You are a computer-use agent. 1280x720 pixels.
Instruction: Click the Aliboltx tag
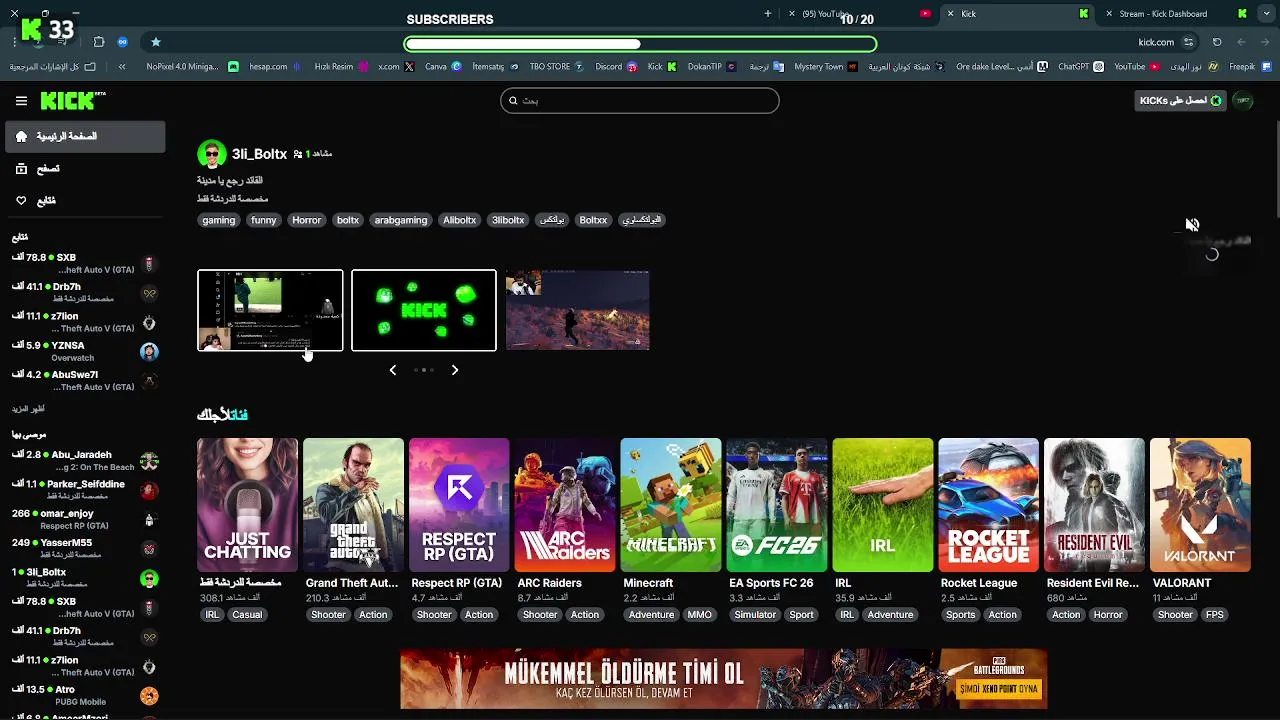460,220
